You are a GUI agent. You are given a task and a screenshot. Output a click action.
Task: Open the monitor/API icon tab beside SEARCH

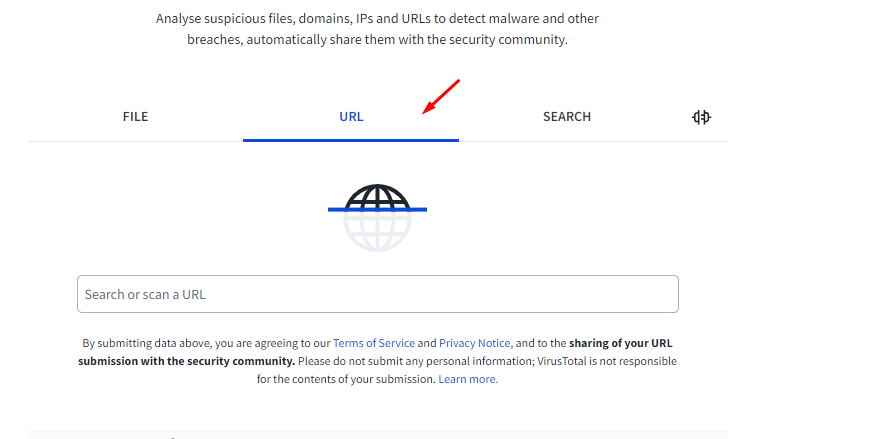pyautogui.click(x=701, y=117)
